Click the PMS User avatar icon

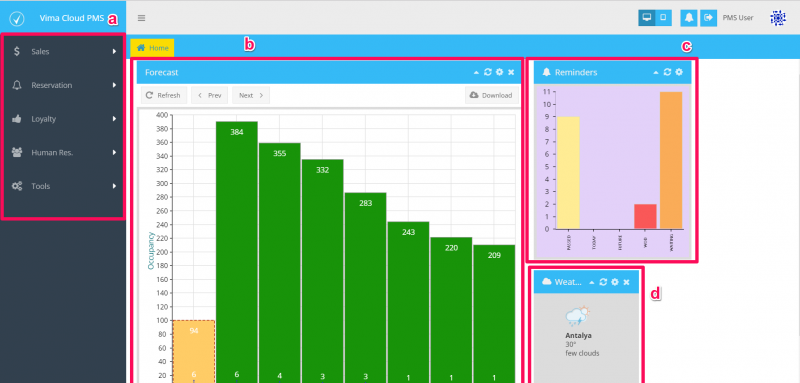[x=778, y=18]
